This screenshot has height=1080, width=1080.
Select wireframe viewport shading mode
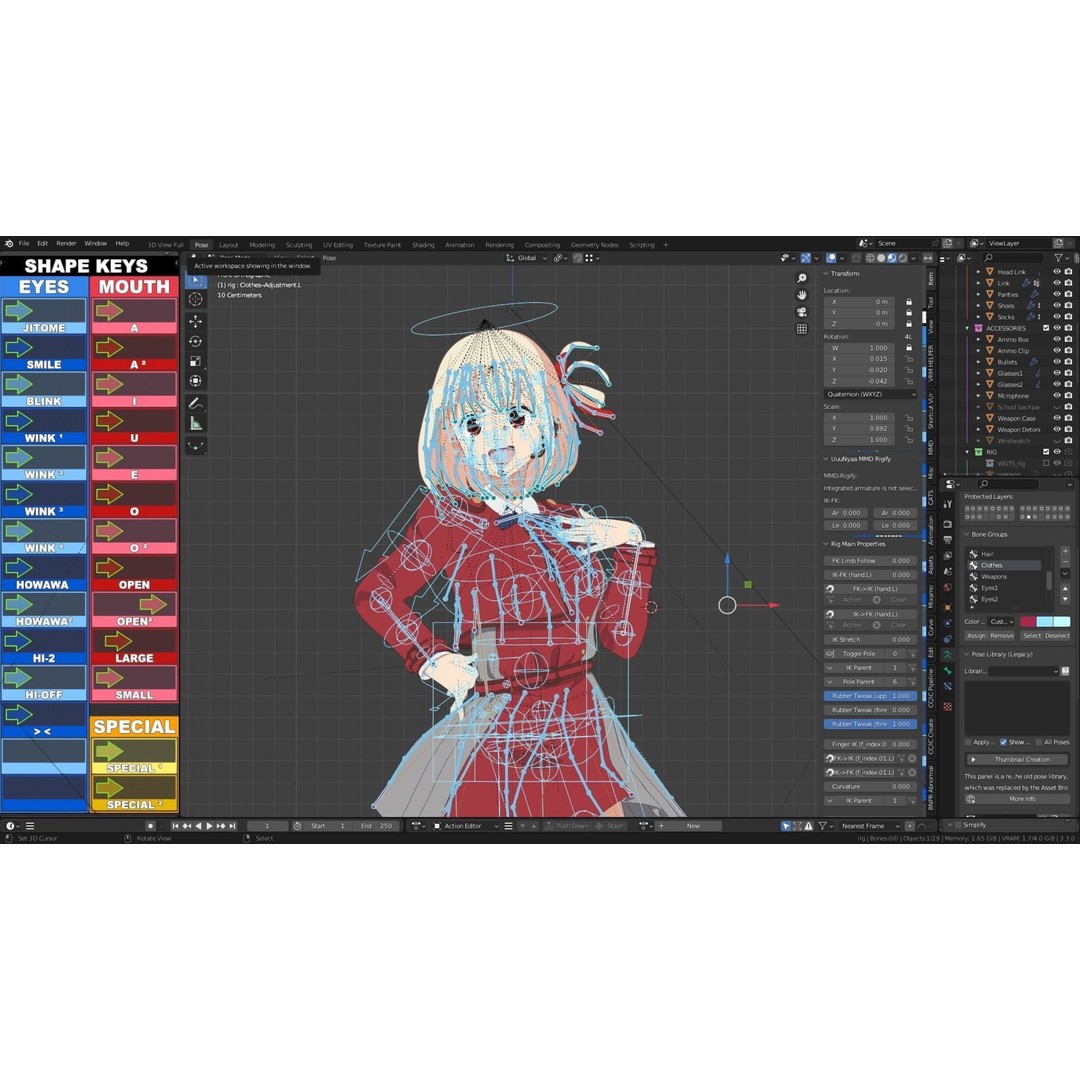click(871, 258)
